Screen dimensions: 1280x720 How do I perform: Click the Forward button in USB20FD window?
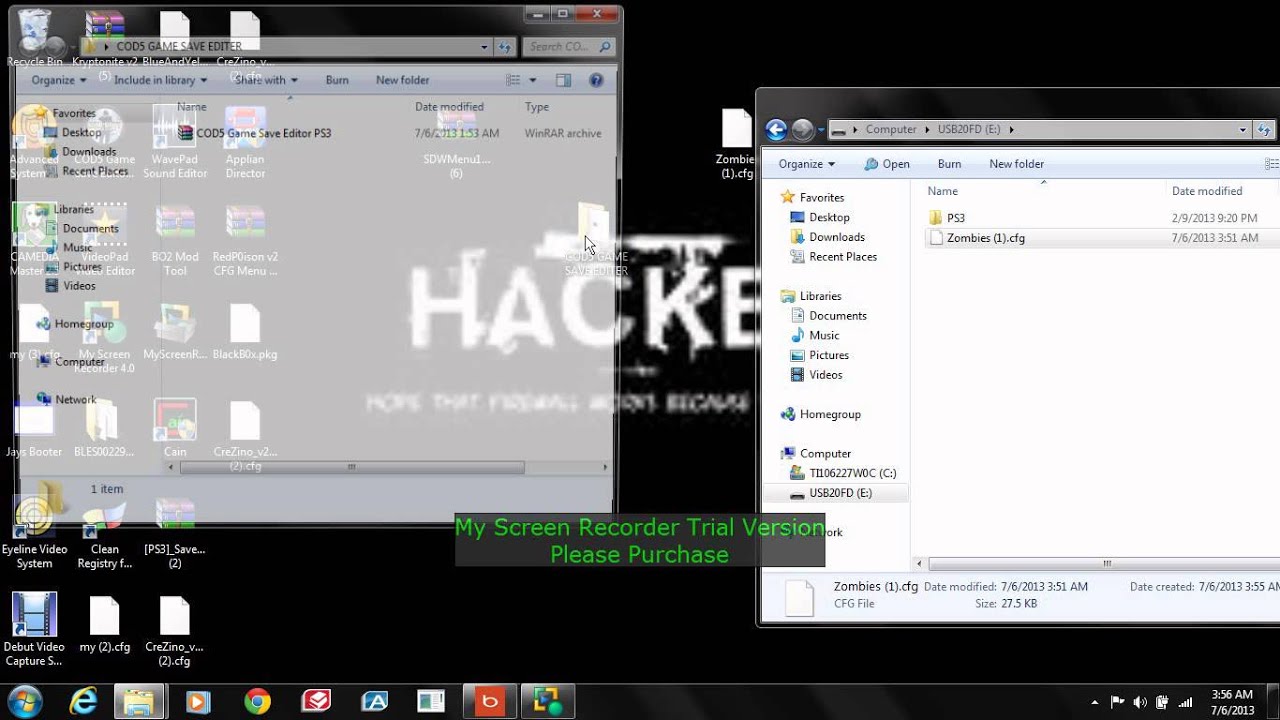pyautogui.click(x=802, y=129)
